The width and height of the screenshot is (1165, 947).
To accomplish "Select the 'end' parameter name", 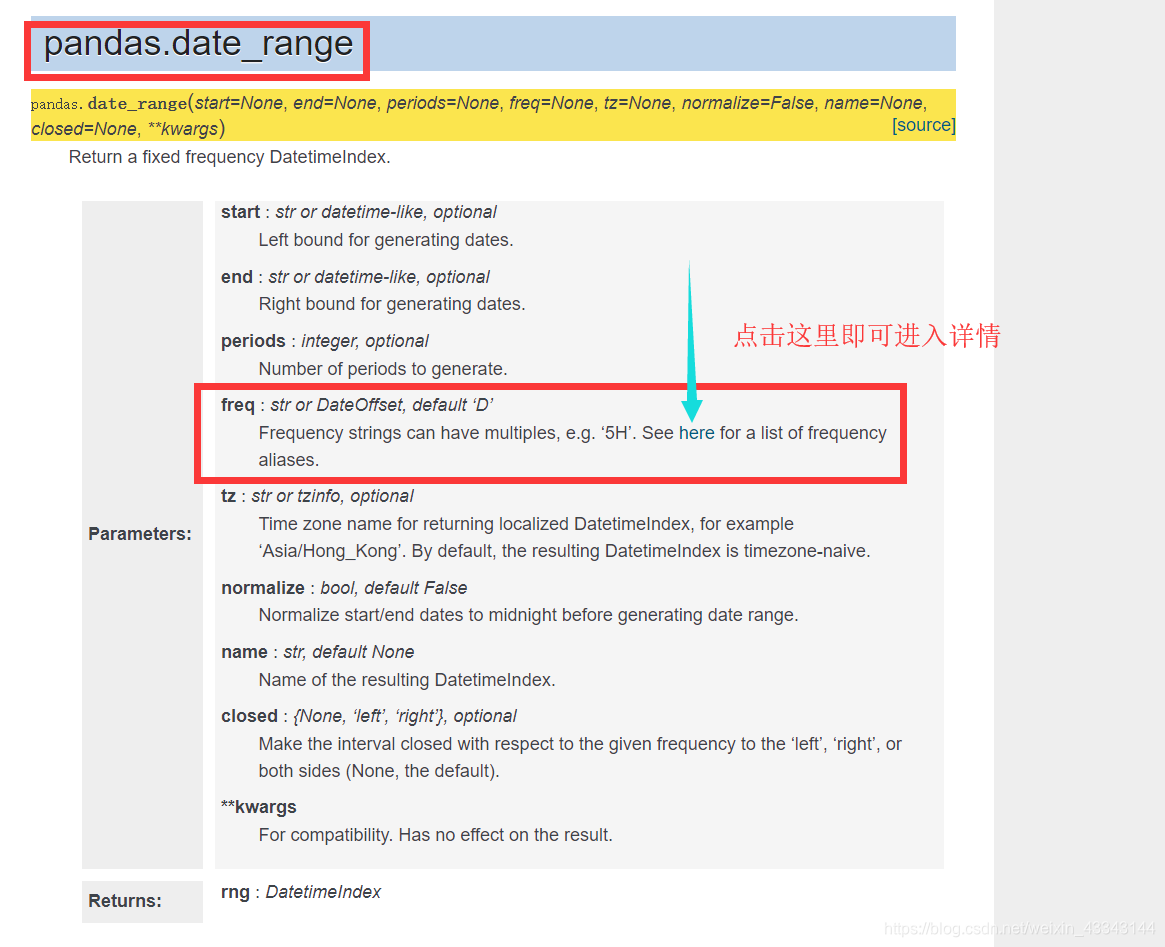I will tap(236, 277).
